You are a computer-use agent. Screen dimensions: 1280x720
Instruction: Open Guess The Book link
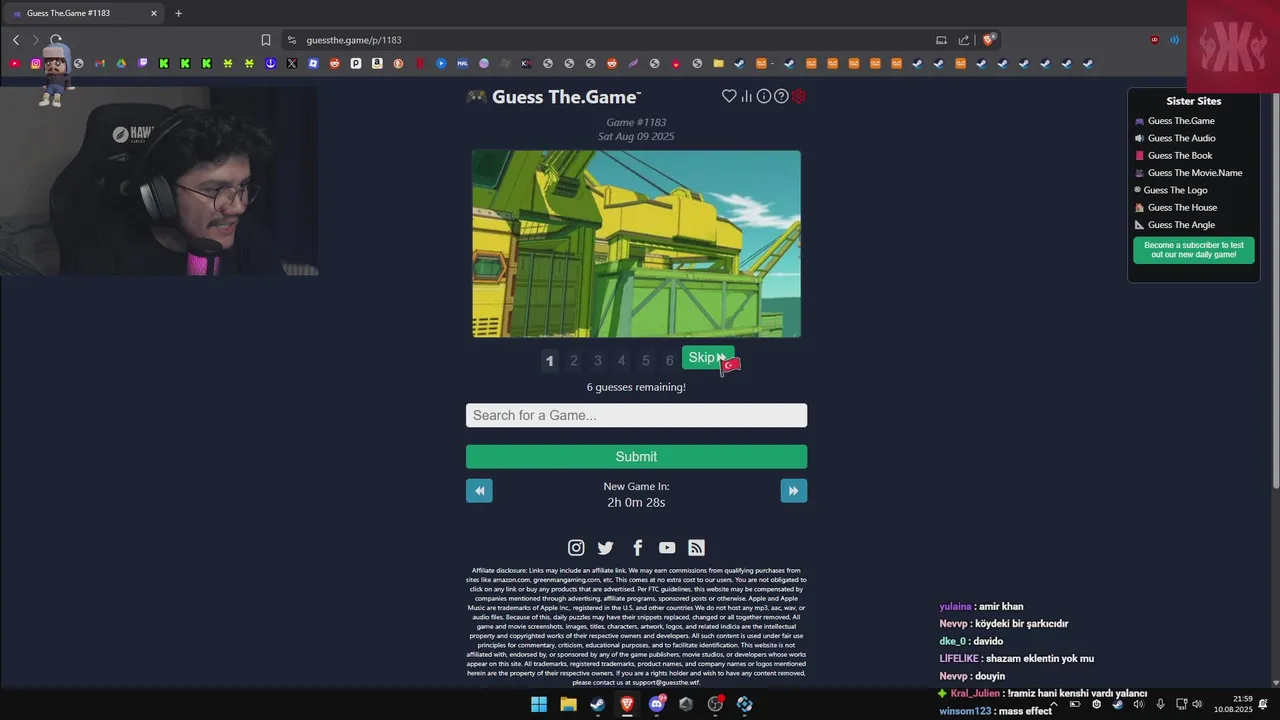pyautogui.click(x=1180, y=156)
